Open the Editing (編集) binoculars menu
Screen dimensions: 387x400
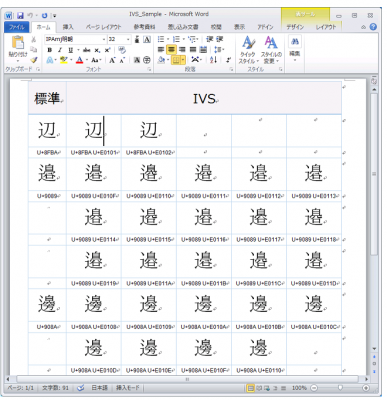[x=295, y=48]
